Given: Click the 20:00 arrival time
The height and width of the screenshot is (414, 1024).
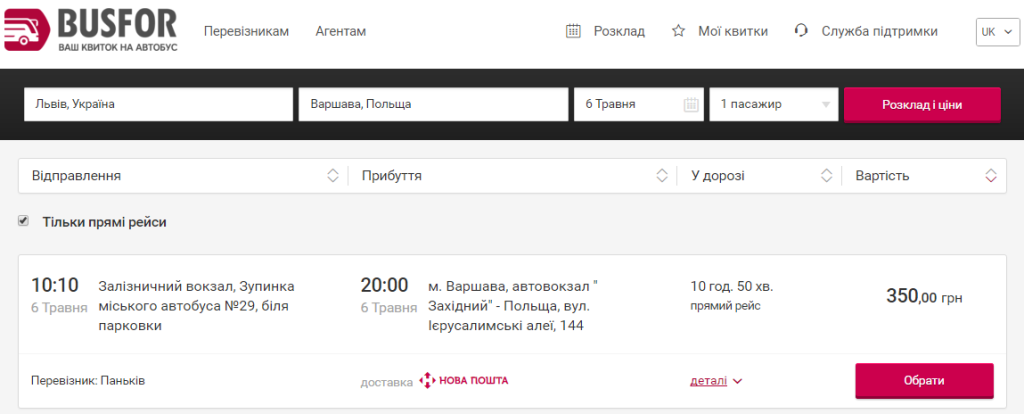Looking at the screenshot, I should (384, 285).
